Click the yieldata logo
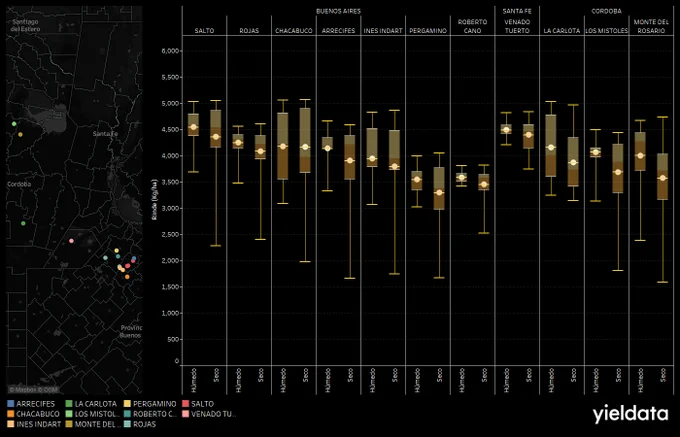The height and width of the screenshot is (437, 680). tap(631, 414)
